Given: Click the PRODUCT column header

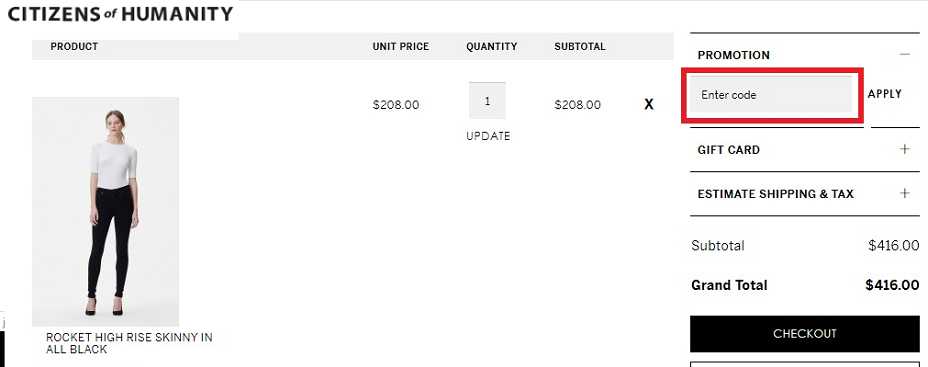Looking at the screenshot, I should coord(74,46).
